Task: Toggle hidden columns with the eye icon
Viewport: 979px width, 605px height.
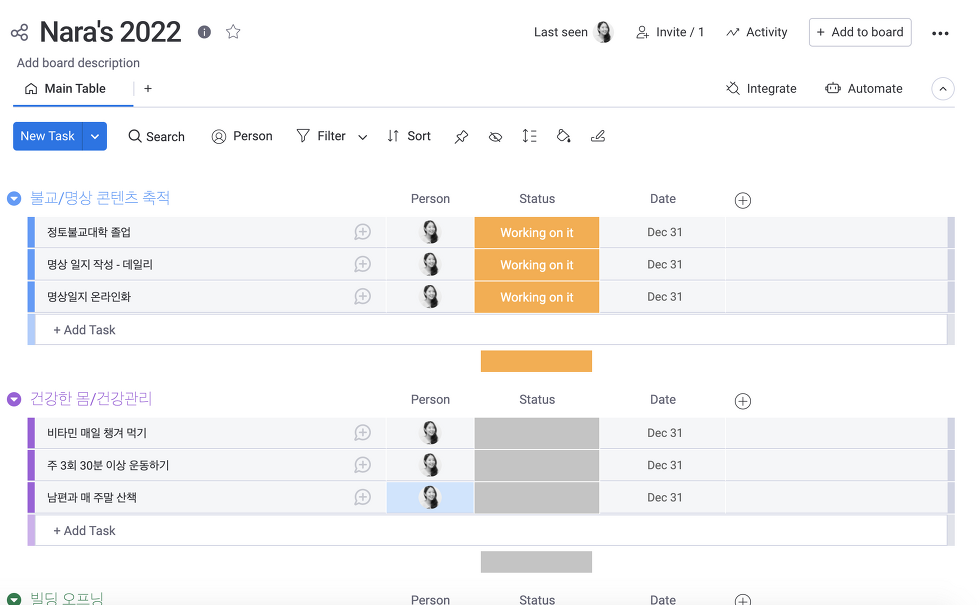Action: [x=495, y=137]
